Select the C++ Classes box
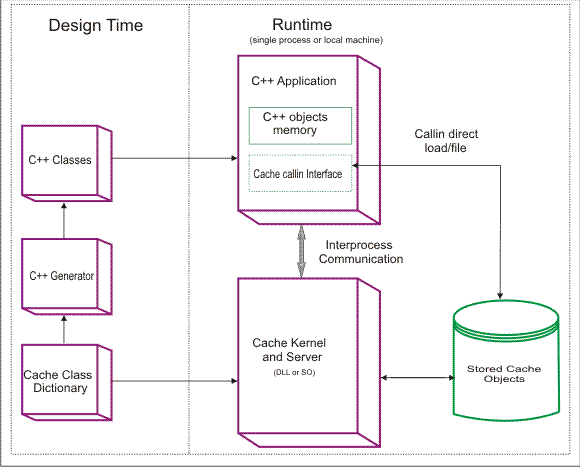This screenshot has width=580, height=467. click(x=67, y=163)
